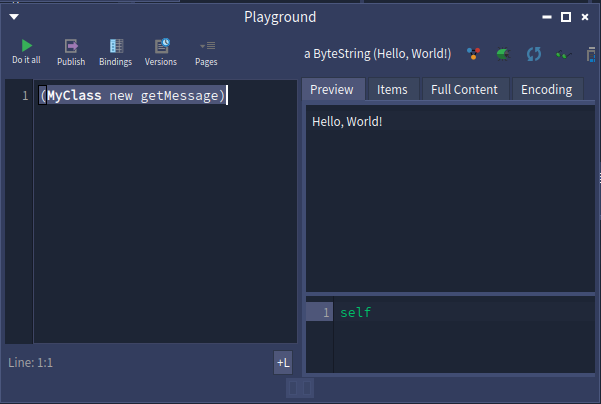
Task: Click the pane pager thumbnail at bottom
Action: click(x=300, y=387)
